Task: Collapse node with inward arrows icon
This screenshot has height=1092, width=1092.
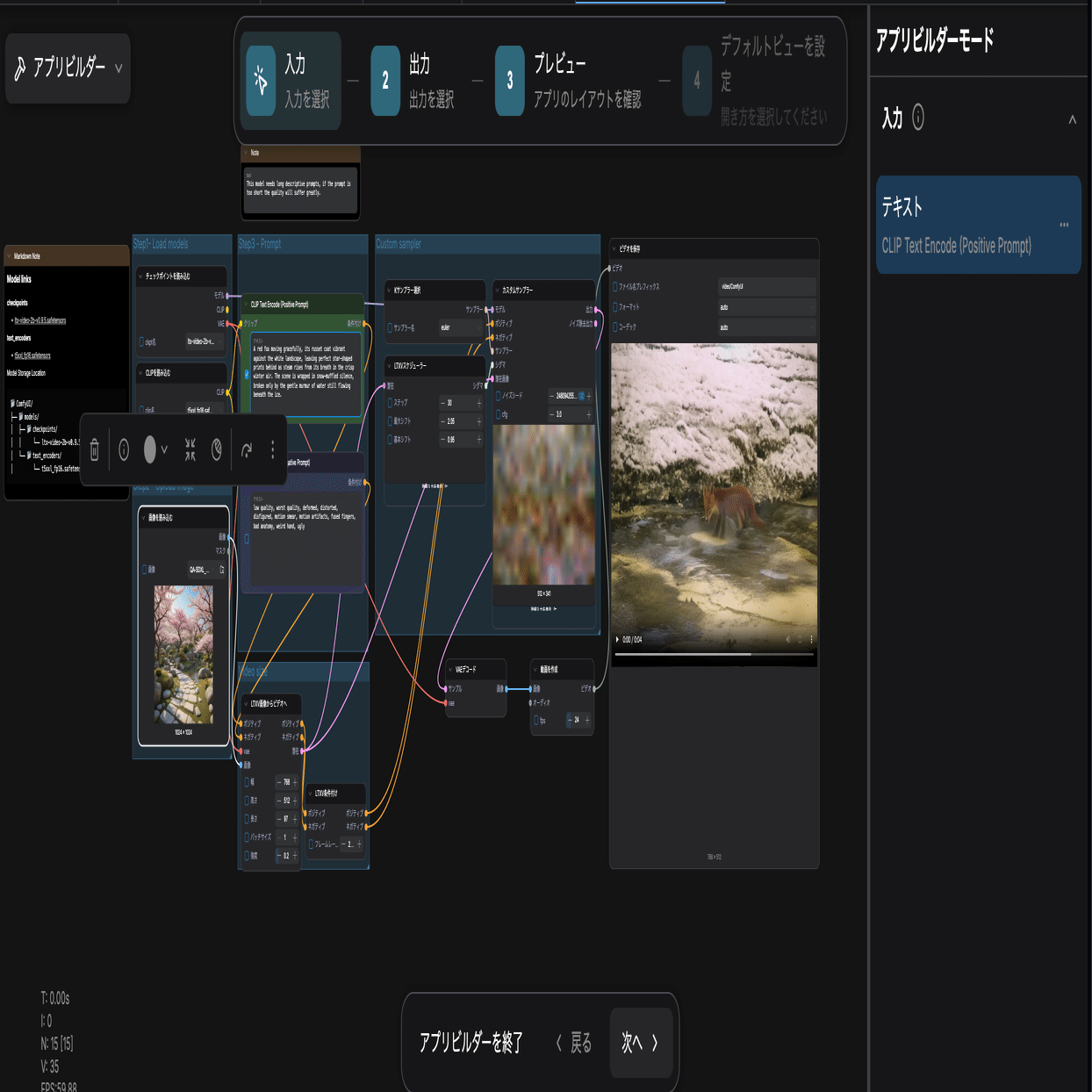Action: (190, 450)
